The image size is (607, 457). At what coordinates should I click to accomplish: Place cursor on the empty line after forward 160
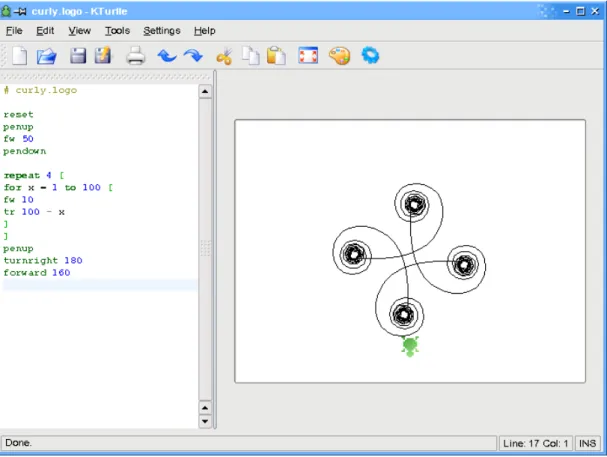pyautogui.click(x=100, y=285)
